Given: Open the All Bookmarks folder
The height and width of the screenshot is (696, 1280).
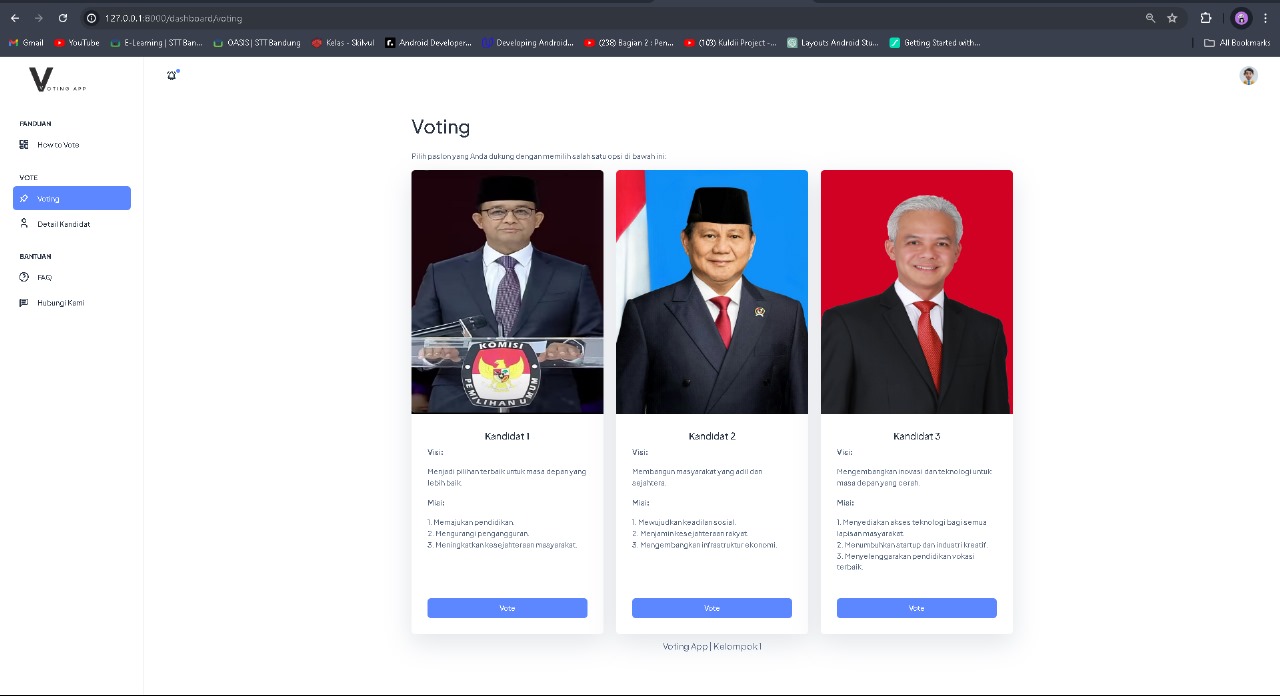Looking at the screenshot, I should (1237, 43).
